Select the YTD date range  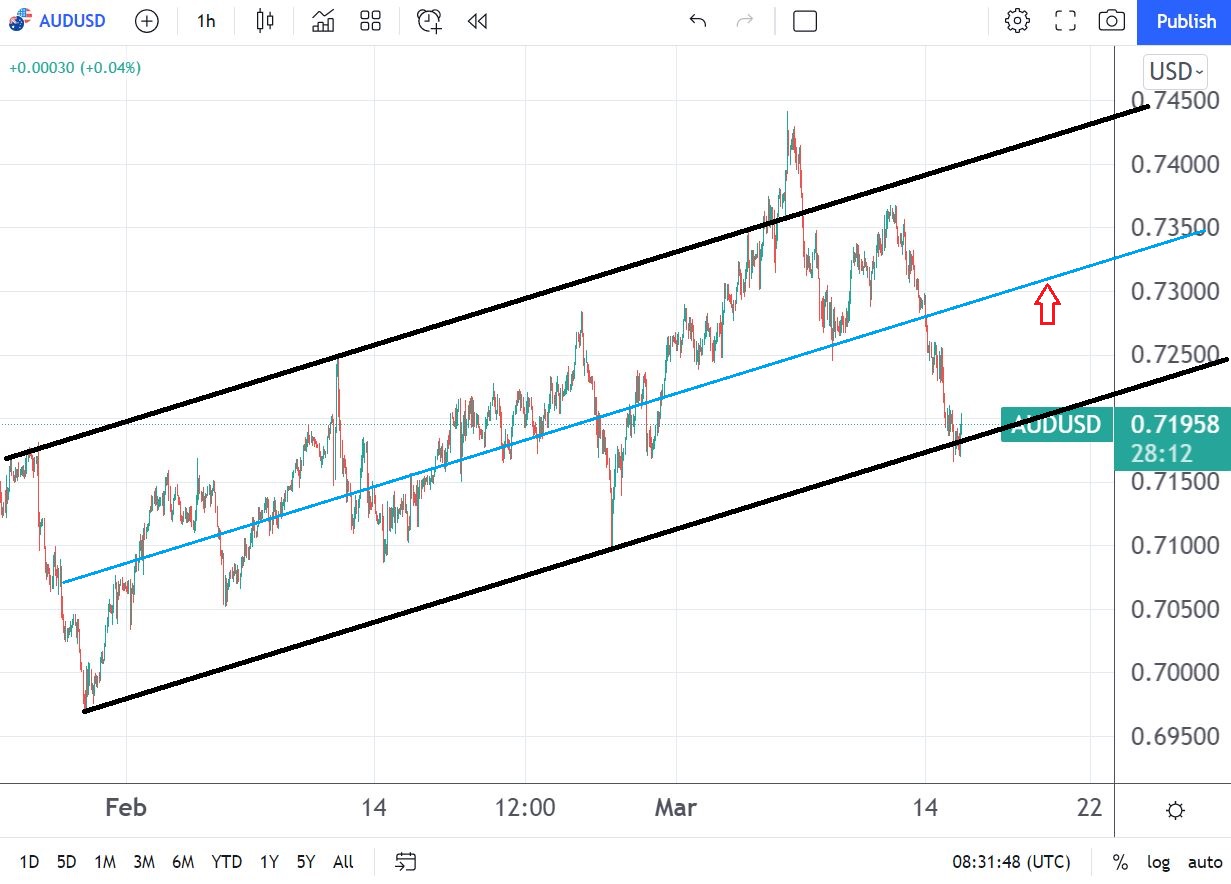227,862
